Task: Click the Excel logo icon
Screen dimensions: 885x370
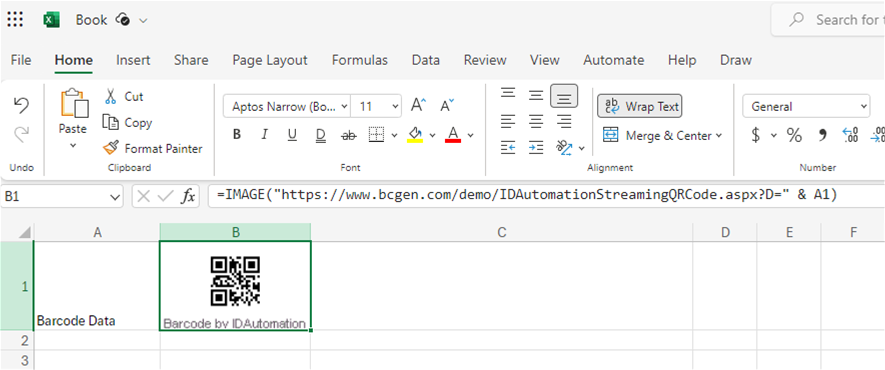Action: [x=51, y=20]
